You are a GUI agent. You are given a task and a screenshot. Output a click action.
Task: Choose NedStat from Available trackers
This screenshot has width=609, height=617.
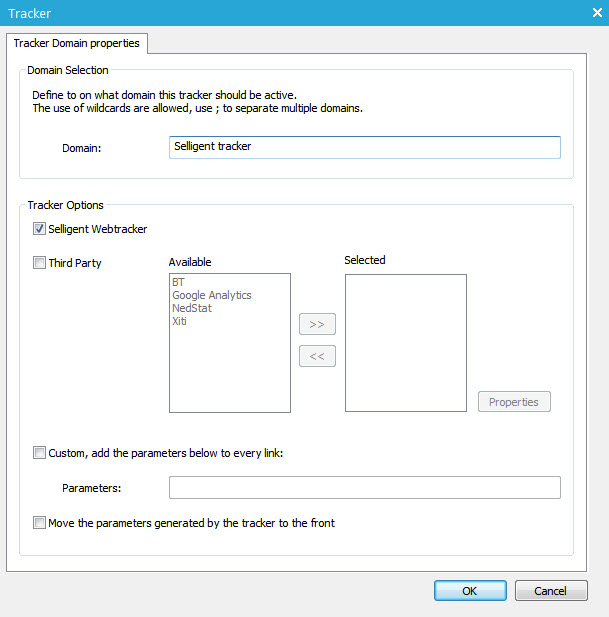(192, 309)
